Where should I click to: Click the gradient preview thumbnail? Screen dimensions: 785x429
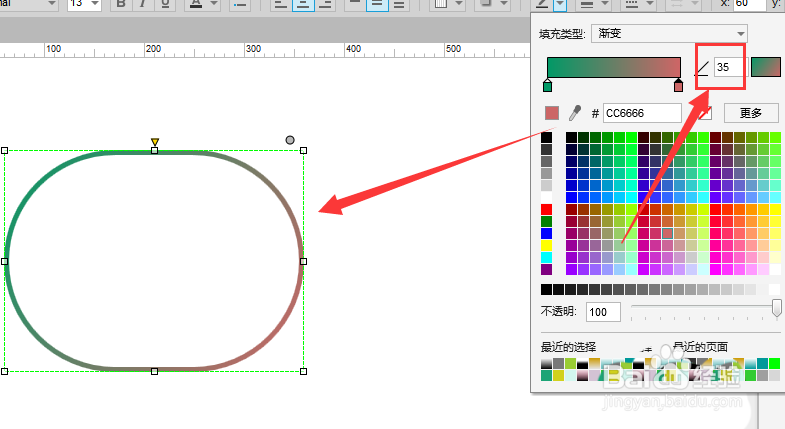pyautogui.click(x=766, y=67)
